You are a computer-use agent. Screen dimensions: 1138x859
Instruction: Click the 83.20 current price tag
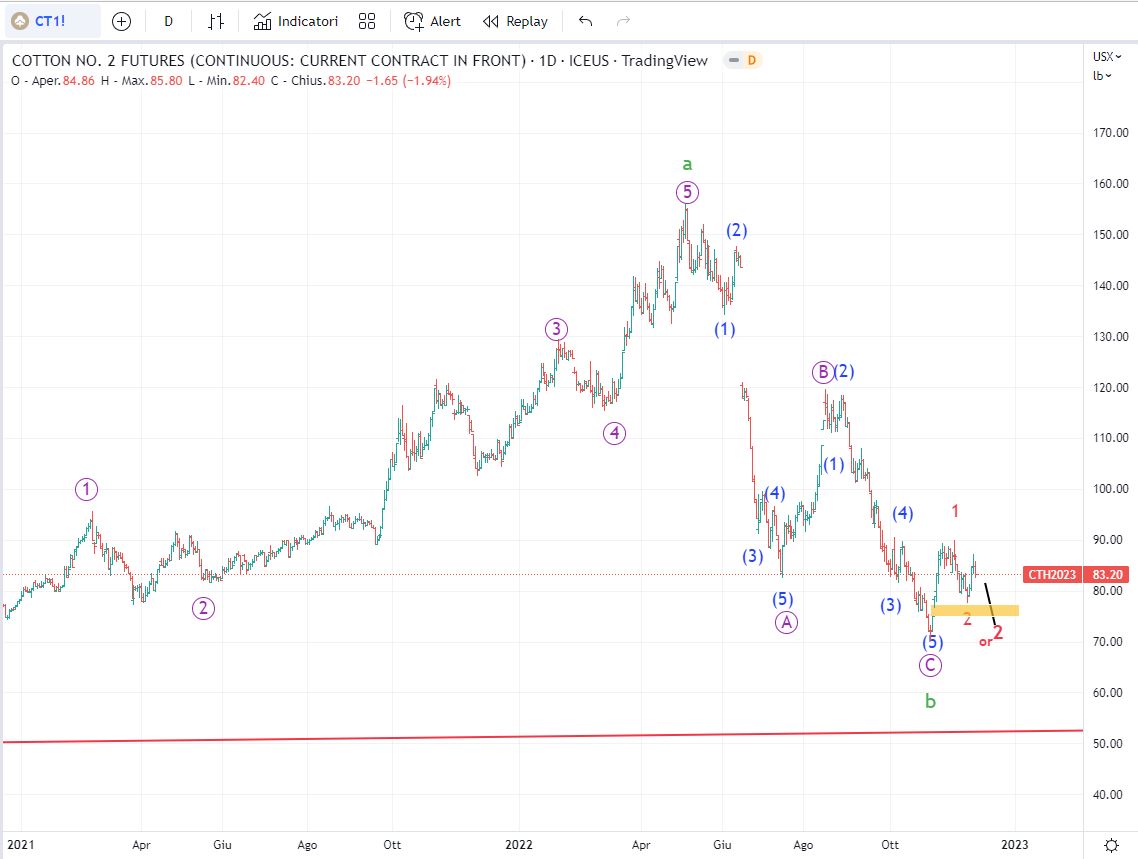[x=1107, y=575]
